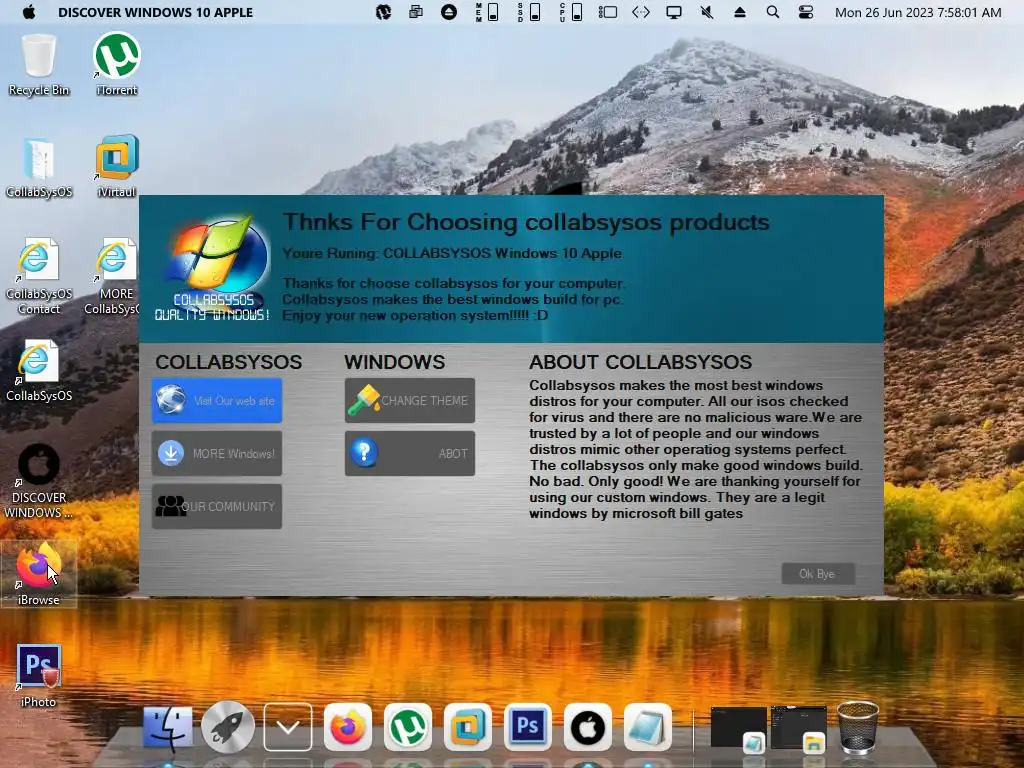
Task: Click the 'WINDOWS' heading above CHANGE THEME
Action: [394, 362]
